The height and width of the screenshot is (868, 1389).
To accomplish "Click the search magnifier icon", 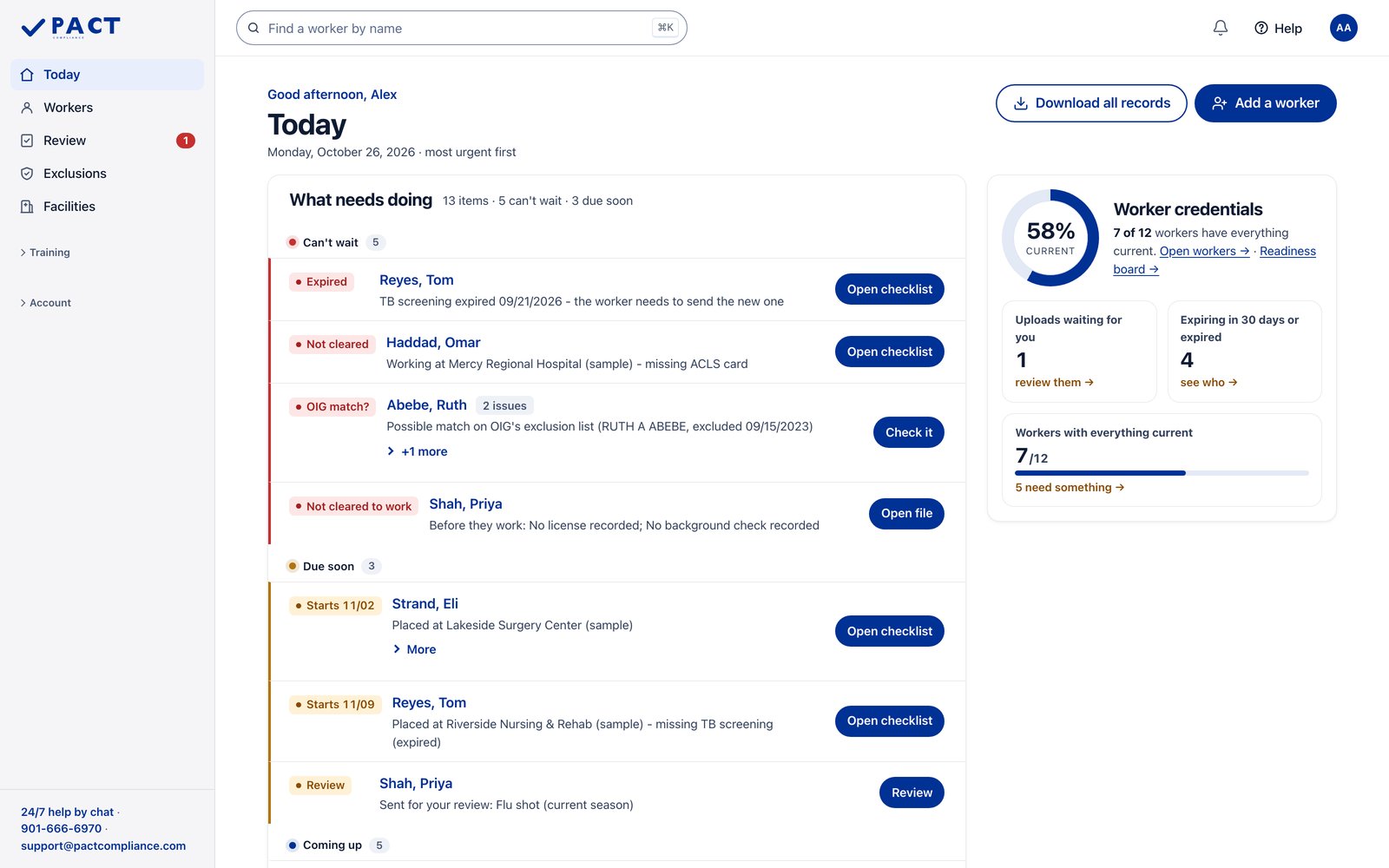I will point(253,28).
